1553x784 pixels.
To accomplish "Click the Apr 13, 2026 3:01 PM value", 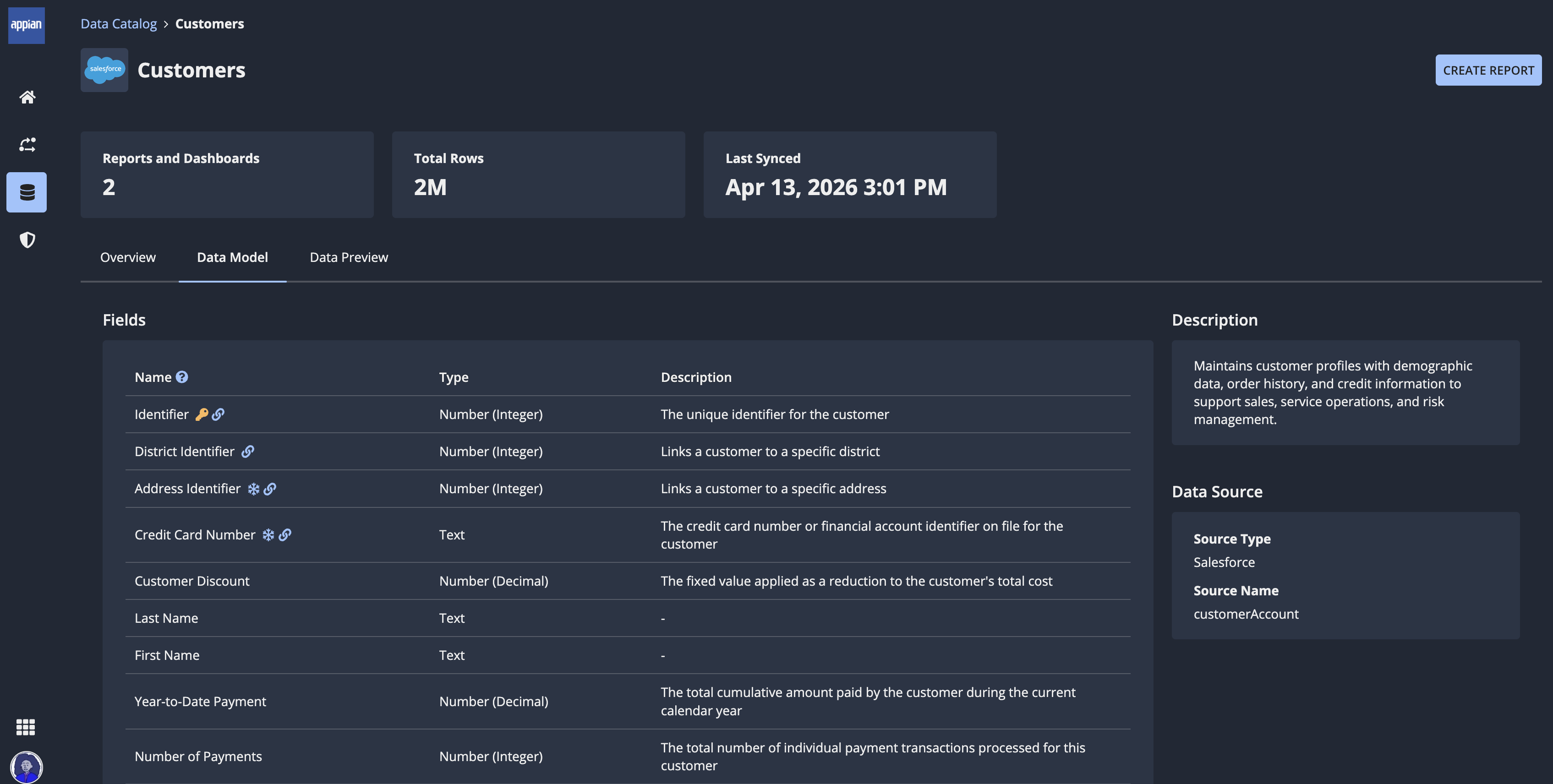I will coord(836,187).
